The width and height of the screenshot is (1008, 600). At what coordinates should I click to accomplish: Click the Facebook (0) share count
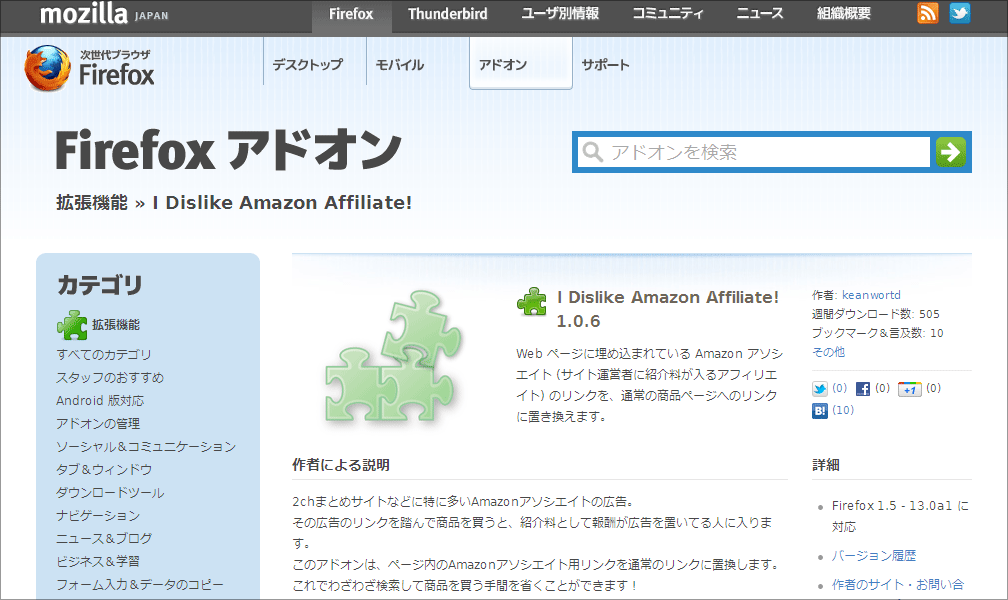pos(882,388)
